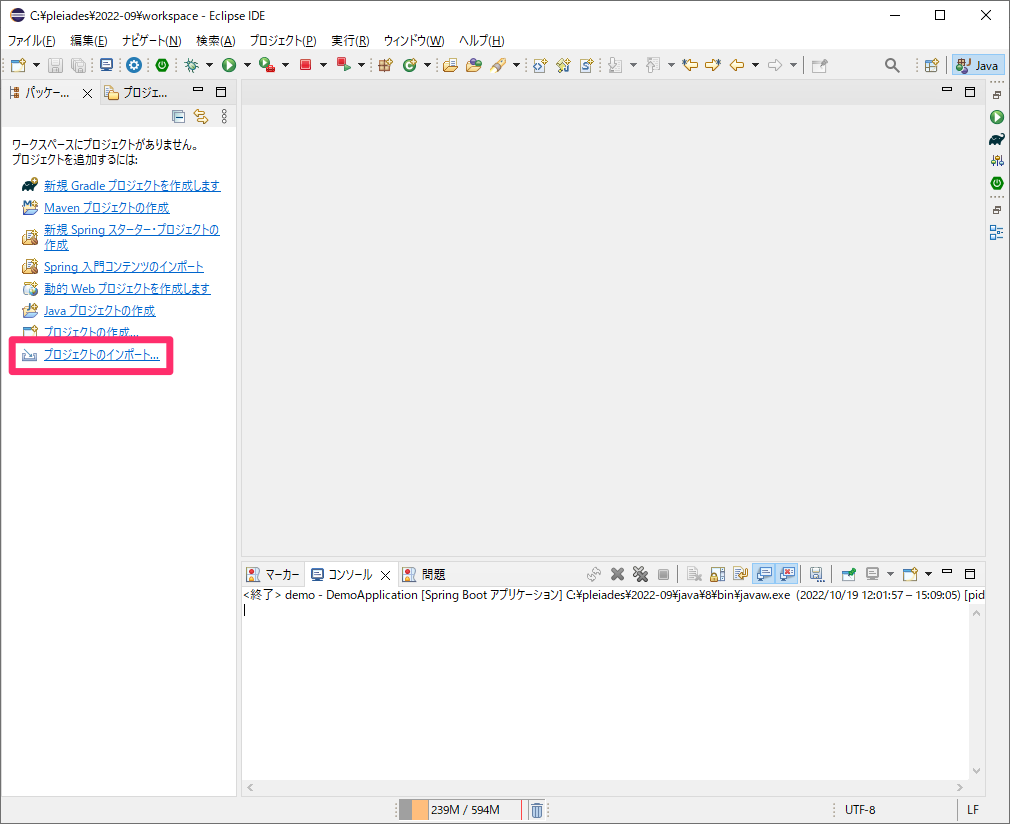
Task: Open the 実行(R) menu
Action: coord(350,41)
